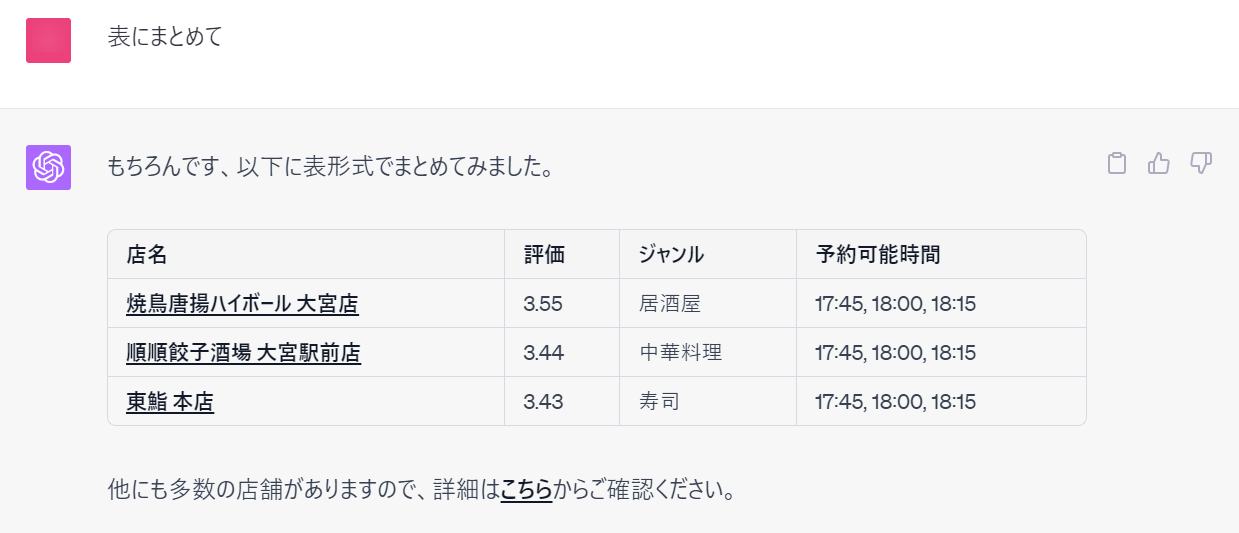Click the ジャンル column header
The image size is (1239, 533).
click(x=672, y=255)
